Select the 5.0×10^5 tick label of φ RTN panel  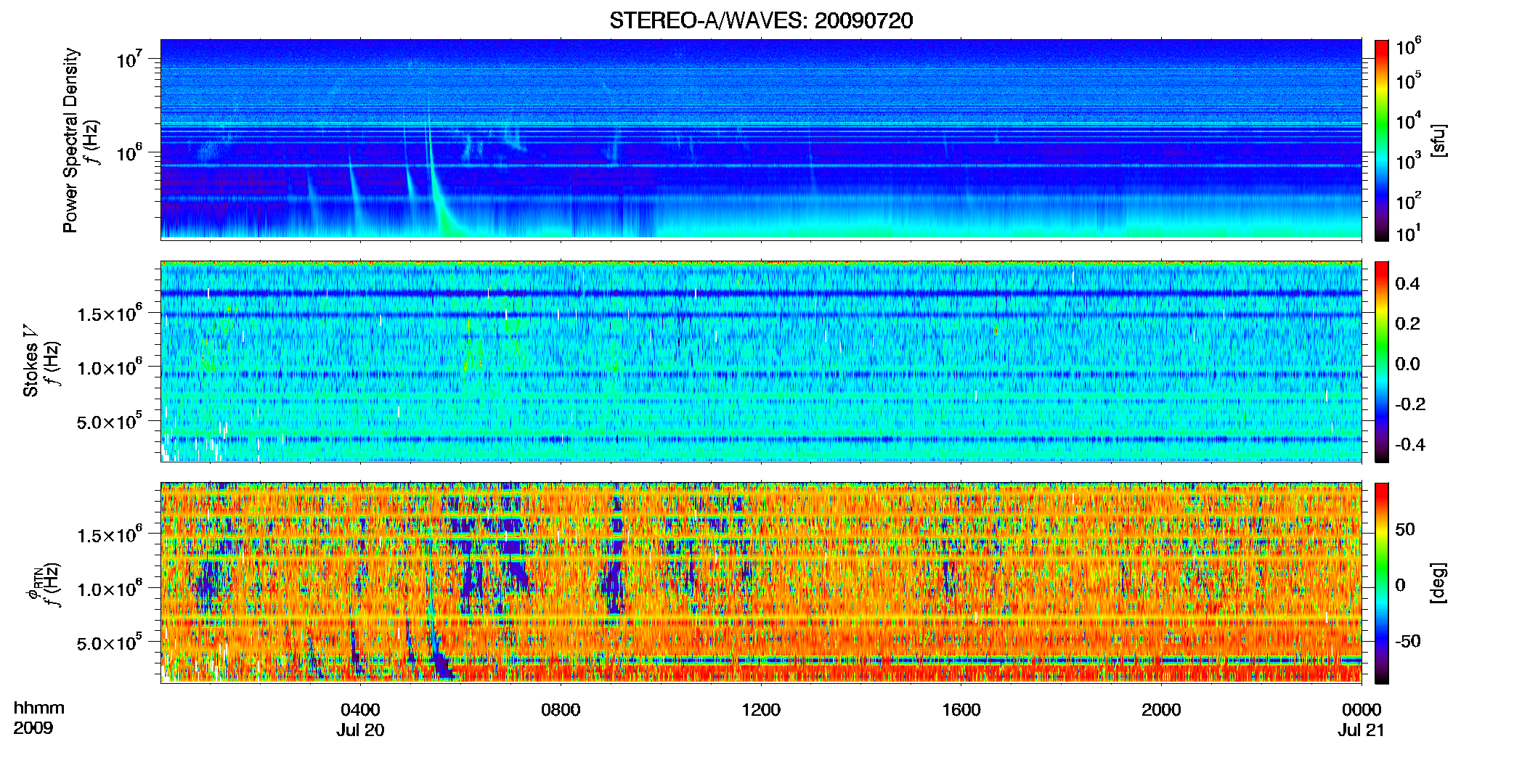[x=110, y=642]
